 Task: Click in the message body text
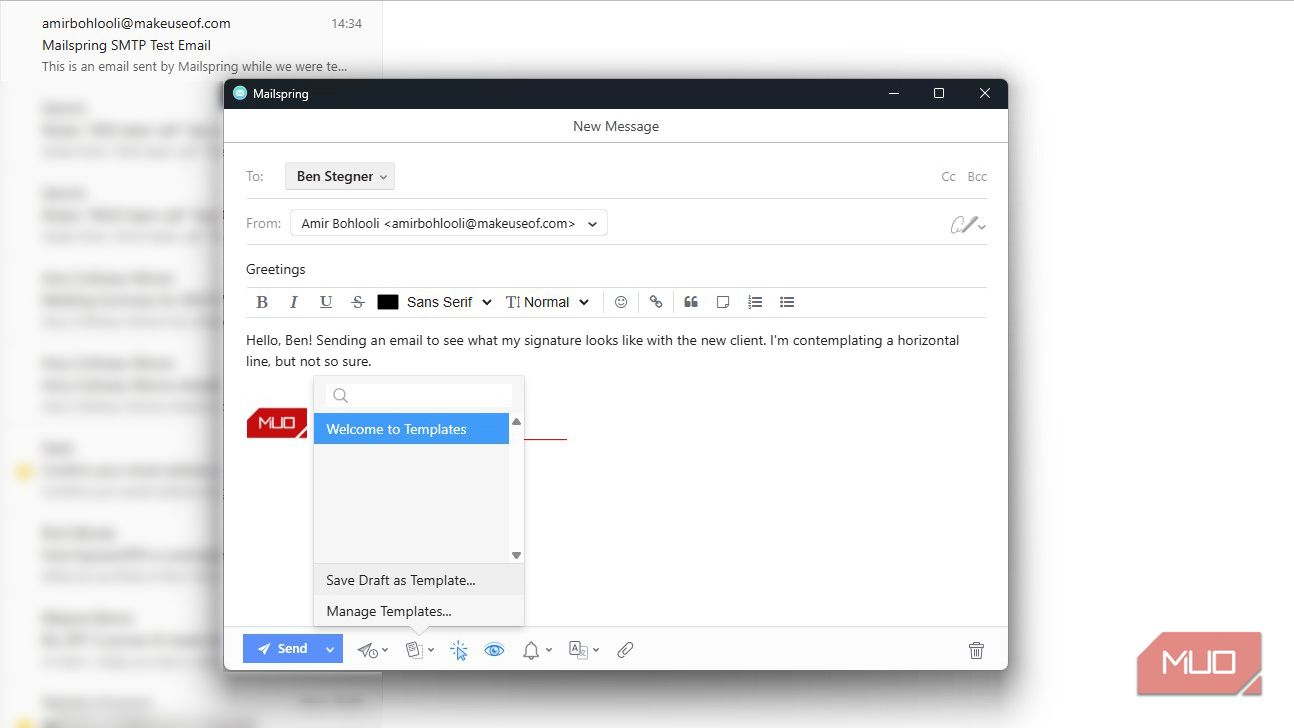pos(603,351)
